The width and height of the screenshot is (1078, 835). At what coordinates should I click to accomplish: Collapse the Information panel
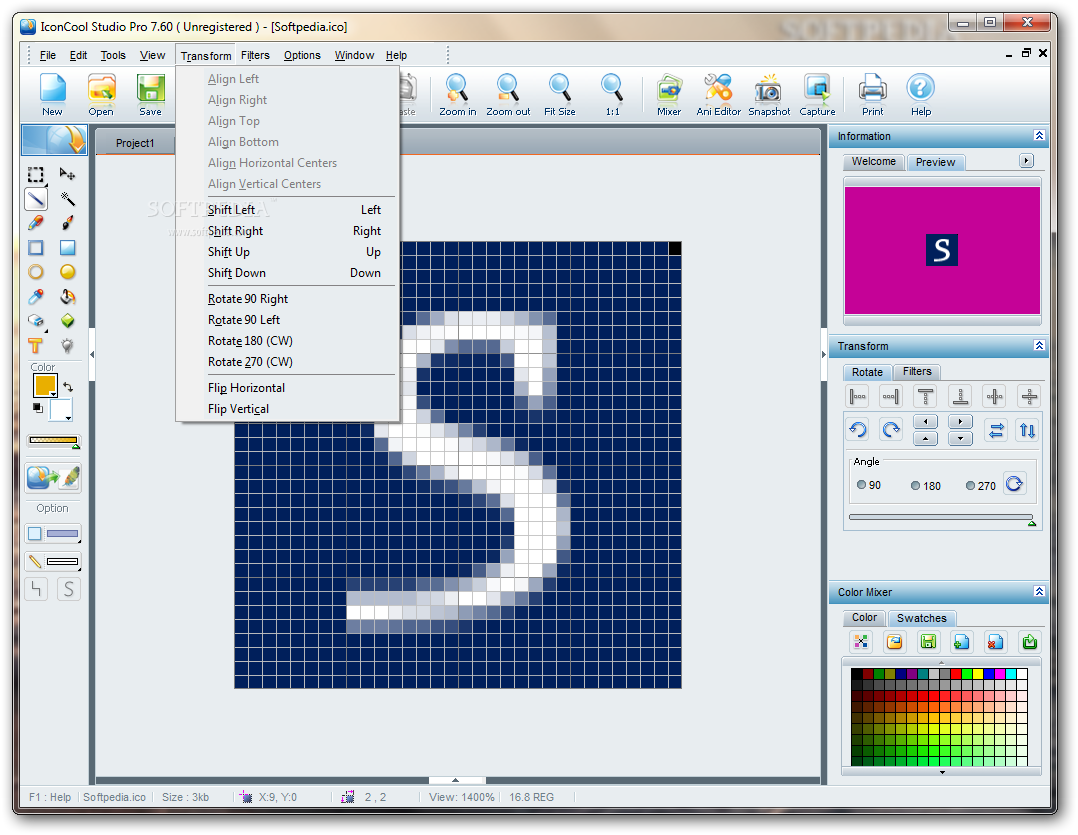tap(1039, 136)
